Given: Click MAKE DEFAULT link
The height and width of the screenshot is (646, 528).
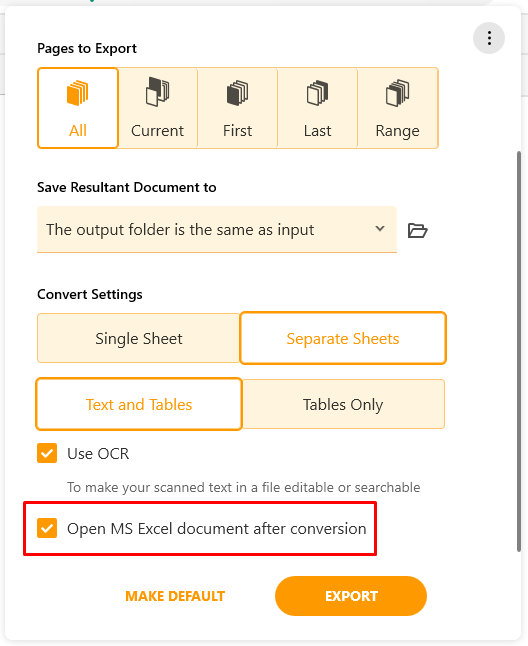Looking at the screenshot, I should point(175,596).
